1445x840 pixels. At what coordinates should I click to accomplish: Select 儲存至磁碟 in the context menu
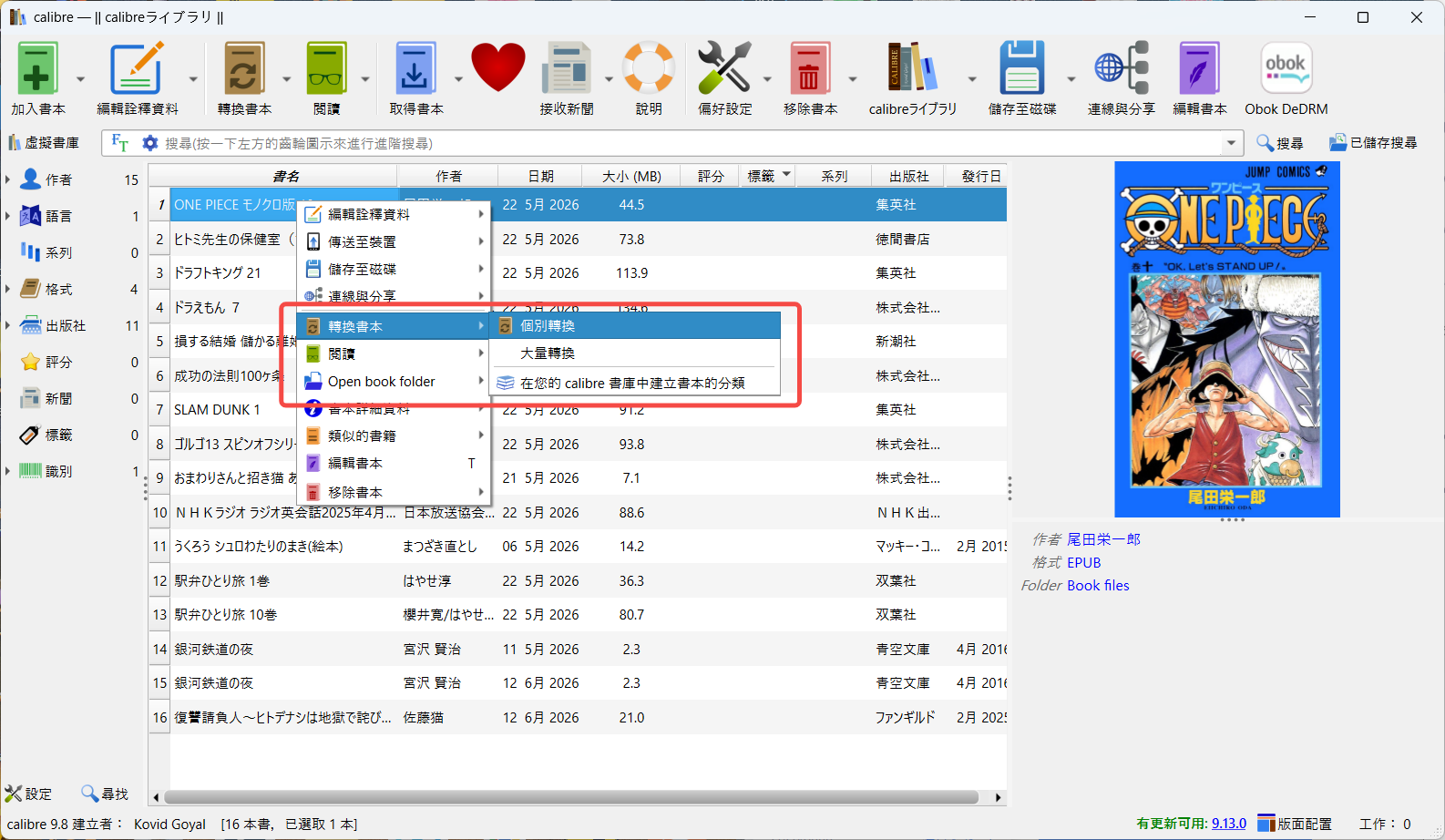click(x=394, y=269)
